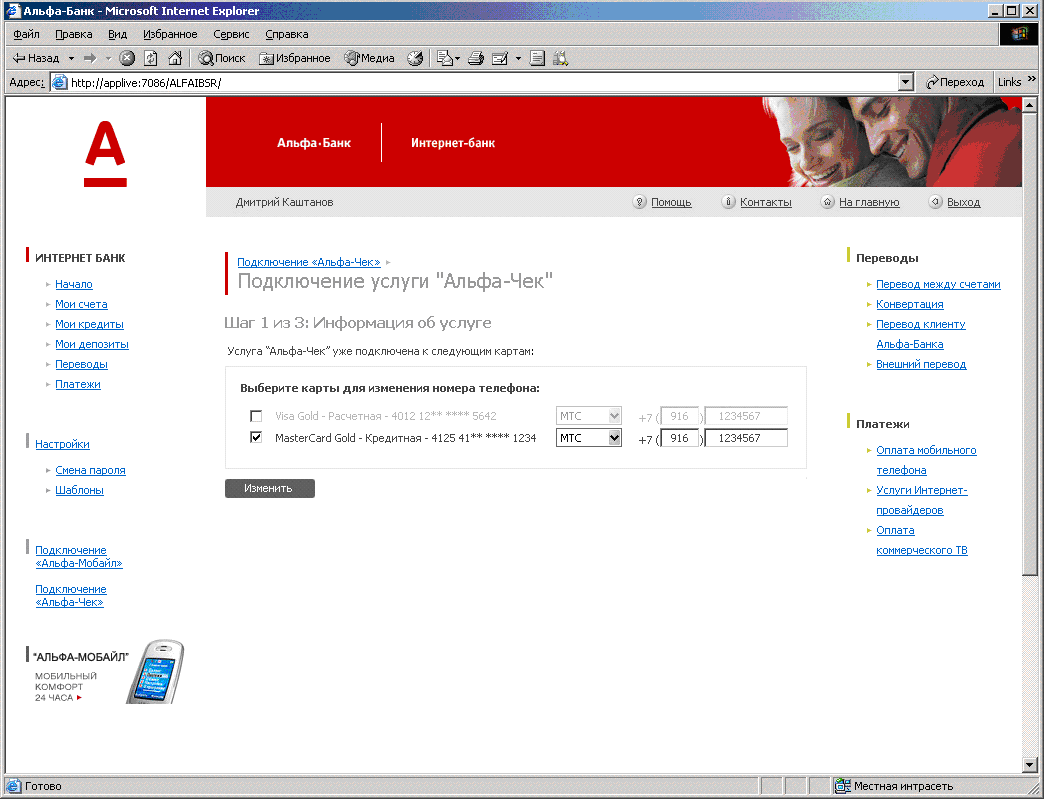
Task: Click MasterCard phone code field 916
Action: tap(679, 438)
